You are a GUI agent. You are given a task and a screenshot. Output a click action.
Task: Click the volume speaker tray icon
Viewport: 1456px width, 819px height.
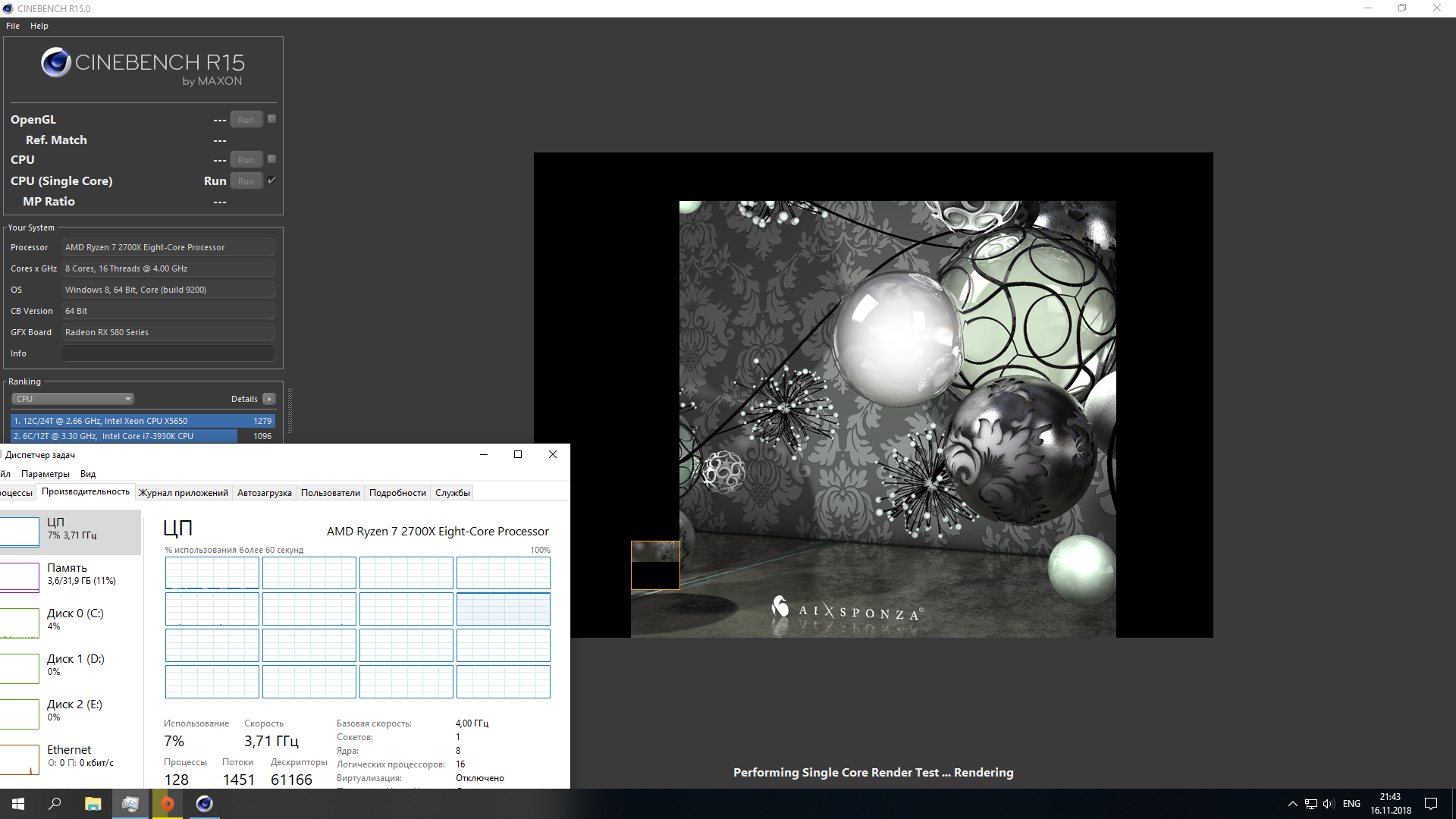point(1328,804)
